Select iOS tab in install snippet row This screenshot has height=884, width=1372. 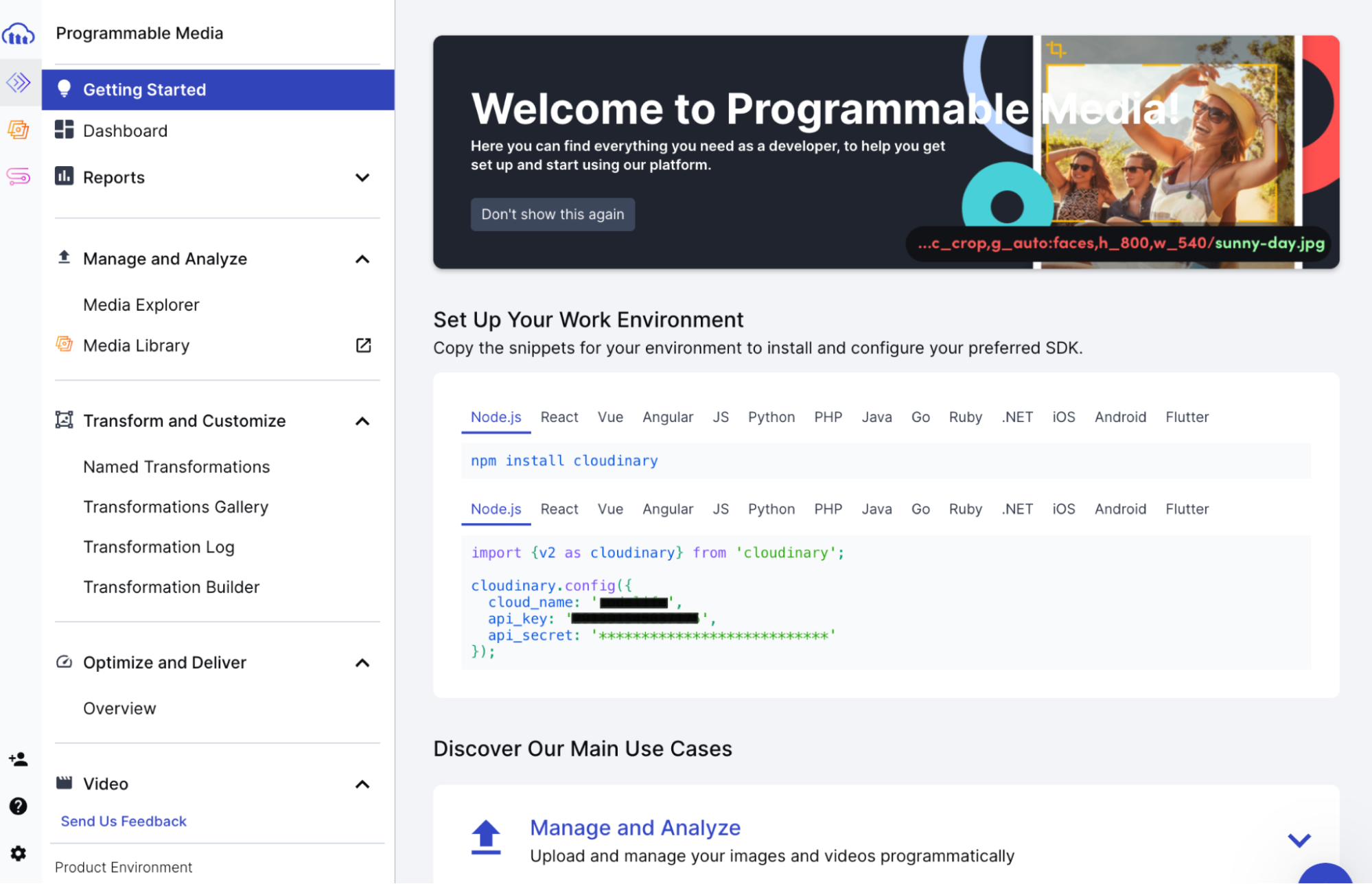tap(1063, 417)
